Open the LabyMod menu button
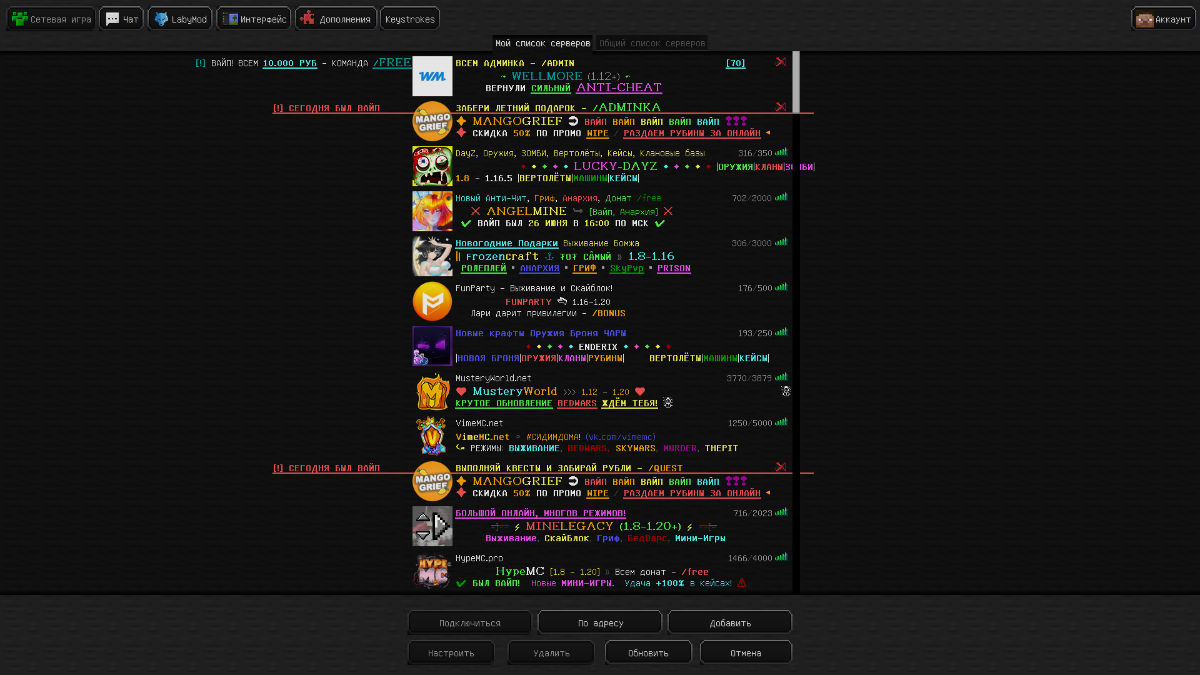Viewport: 1200px width, 675px height. (x=180, y=19)
